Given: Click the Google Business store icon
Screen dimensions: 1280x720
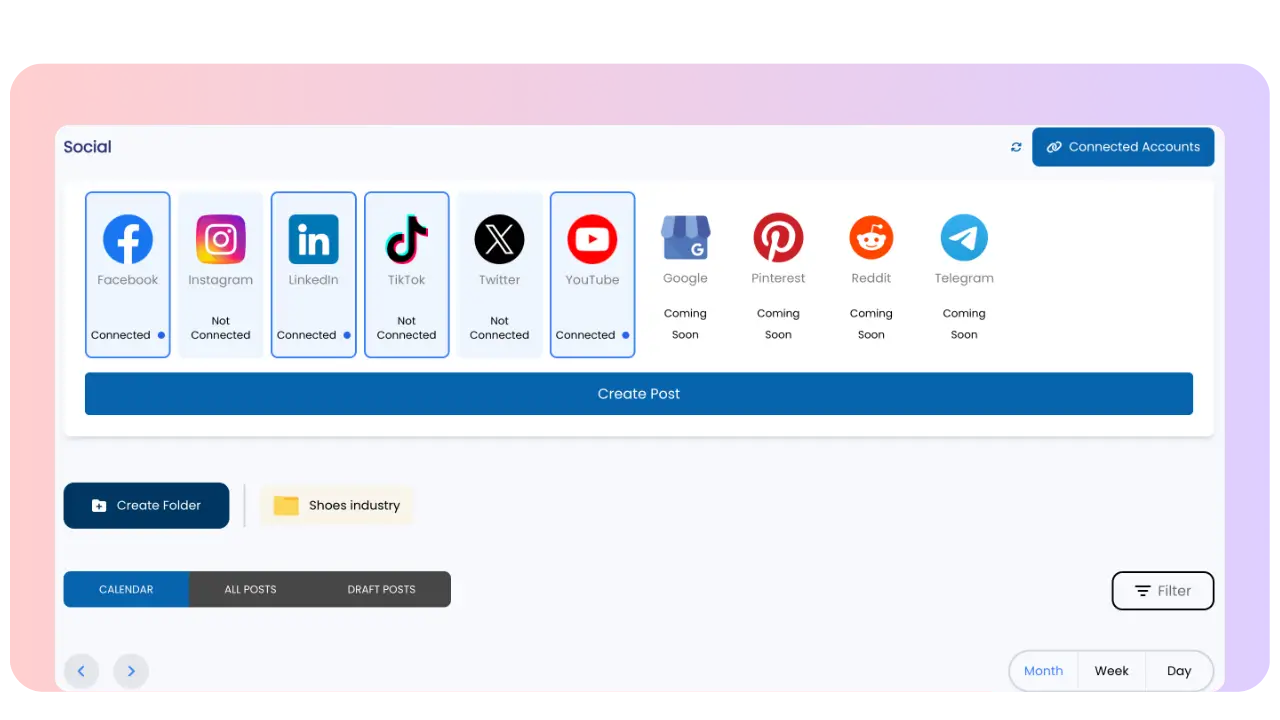Looking at the screenshot, I should coord(685,238).
